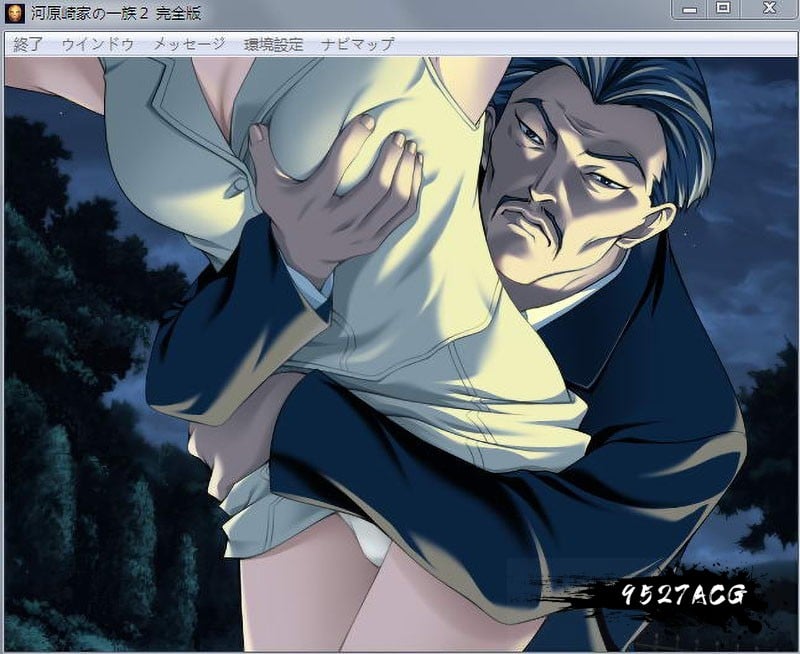Close the game window
800x654 pixels.
[x=766, y=8]
